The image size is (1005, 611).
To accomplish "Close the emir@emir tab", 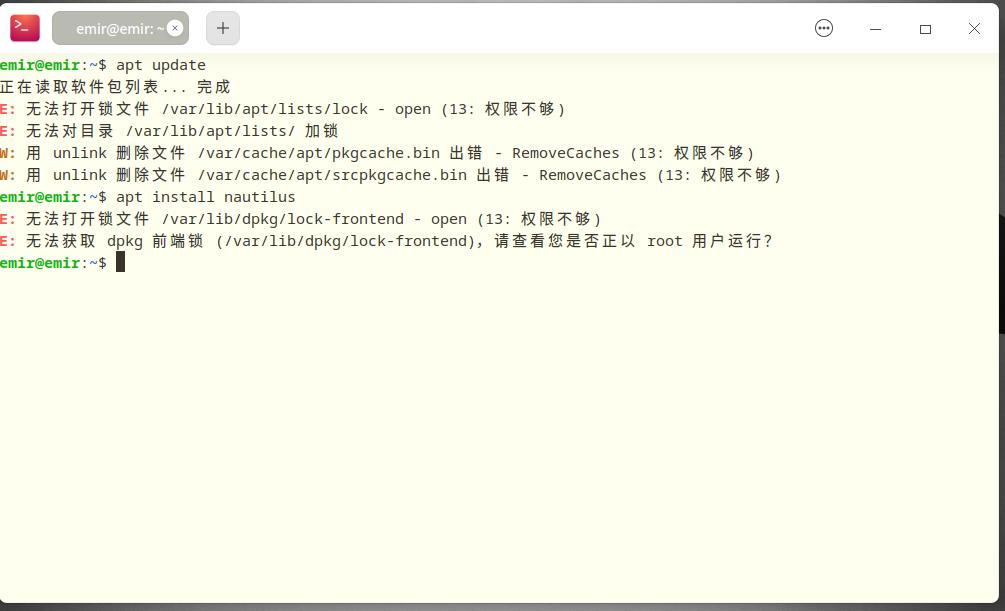I will (175, 28).
